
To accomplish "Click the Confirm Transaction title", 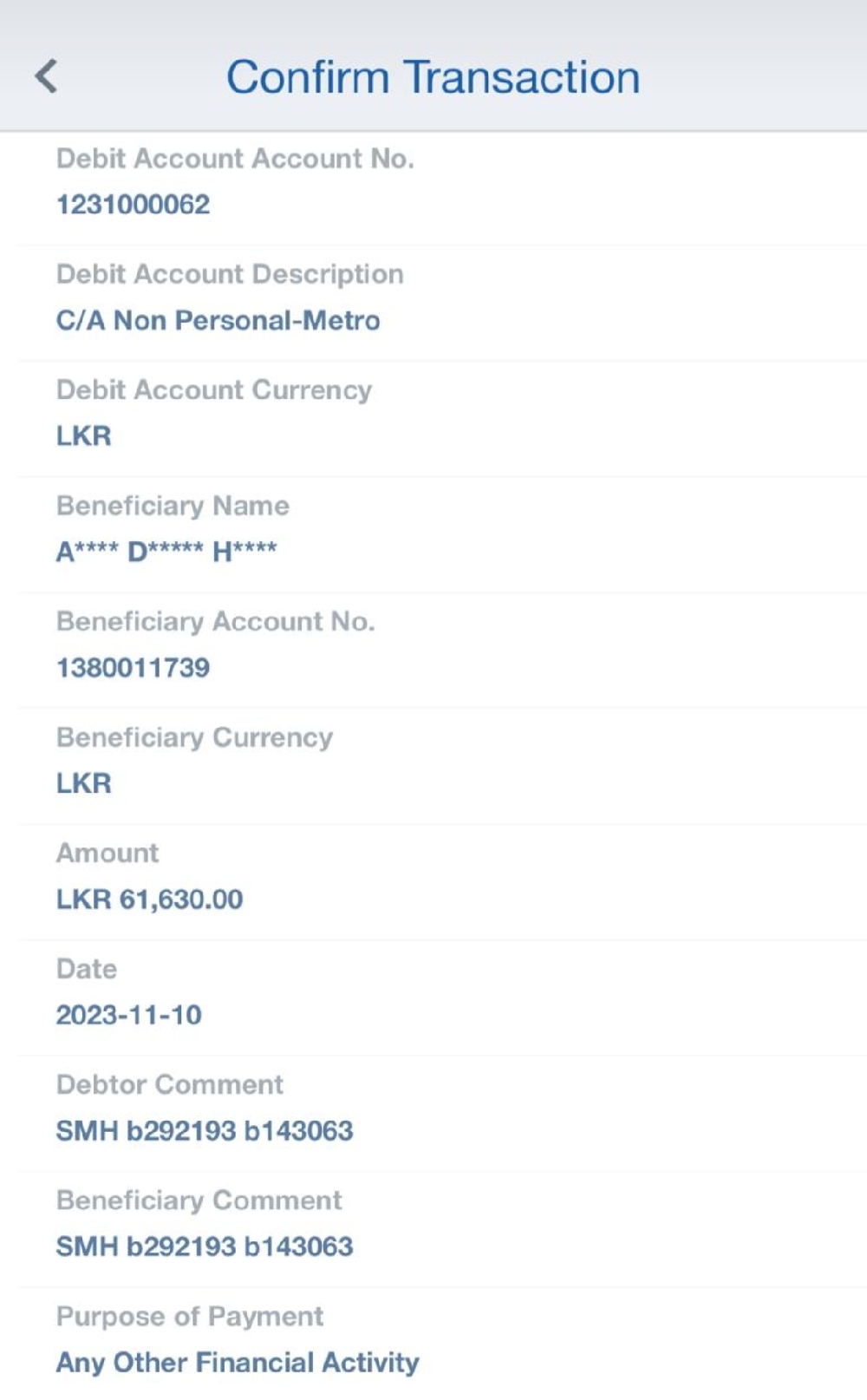I will click(x=433, y=76).
